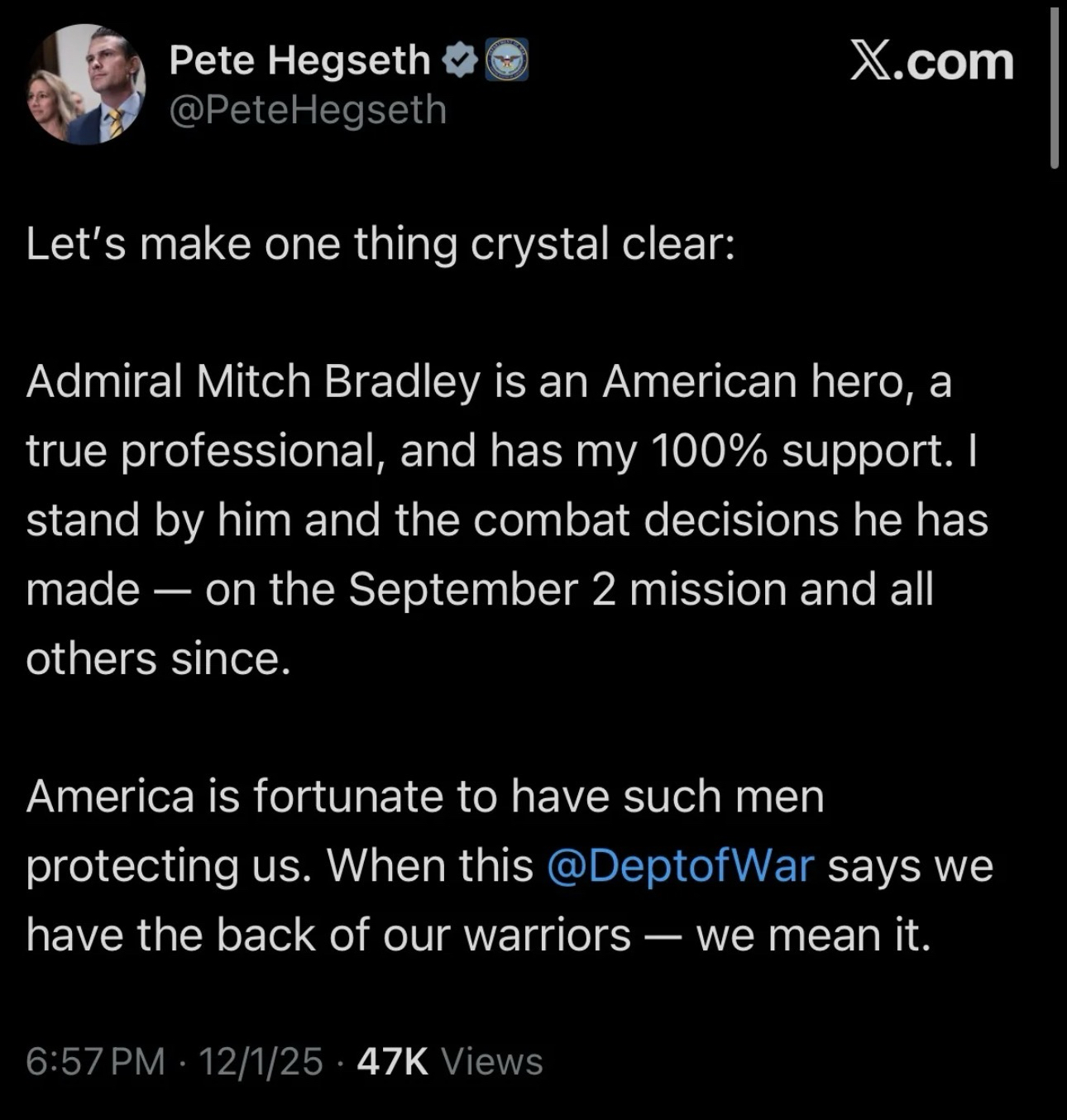
Task: Open the @DeptofWar mention link
Action: tap(681, 866)
